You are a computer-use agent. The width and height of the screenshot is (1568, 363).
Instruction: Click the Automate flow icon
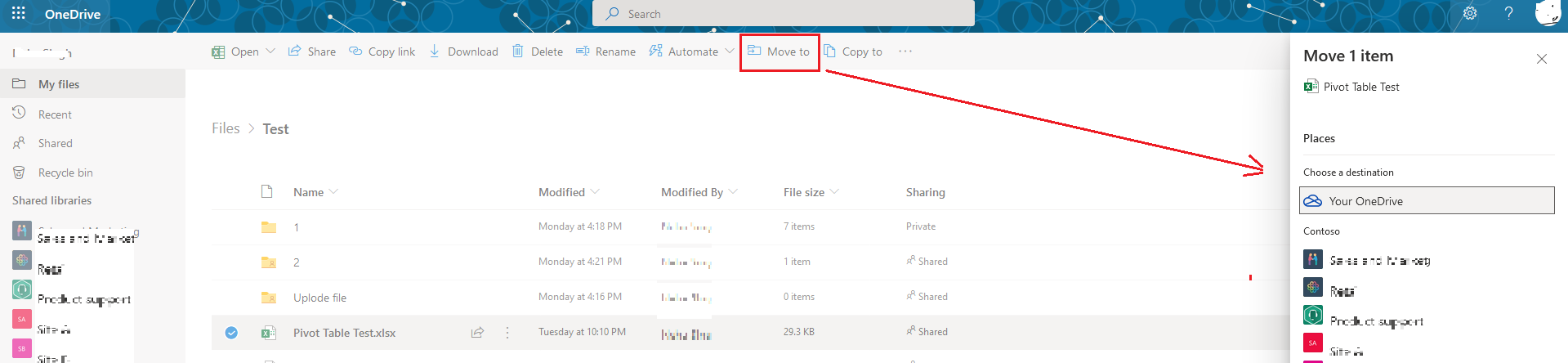tap(655, 51)
